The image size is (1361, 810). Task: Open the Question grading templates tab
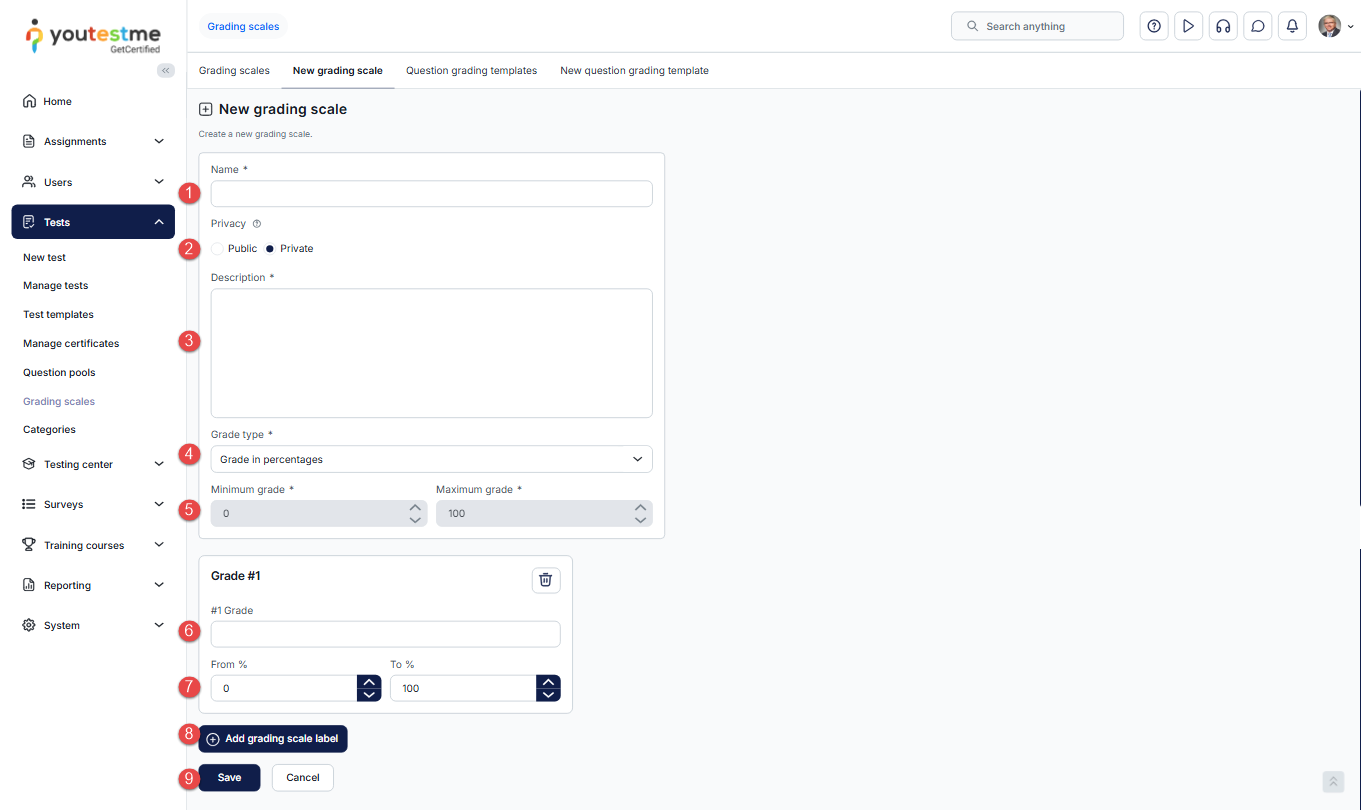(x=472, y=71)
